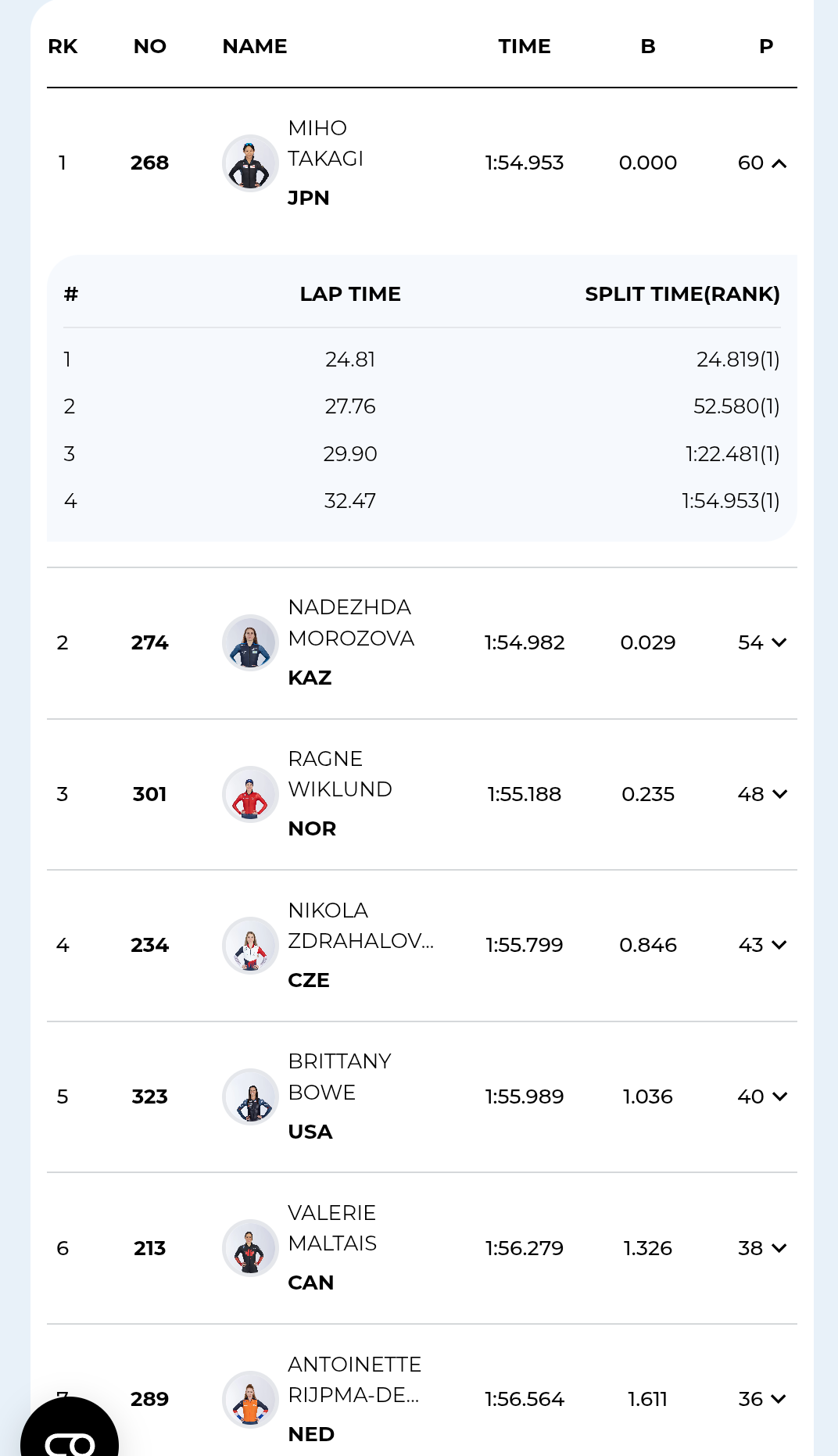Click the RAGNE WIKLUND name
The image size is (838, 1456).
(339, 775)
